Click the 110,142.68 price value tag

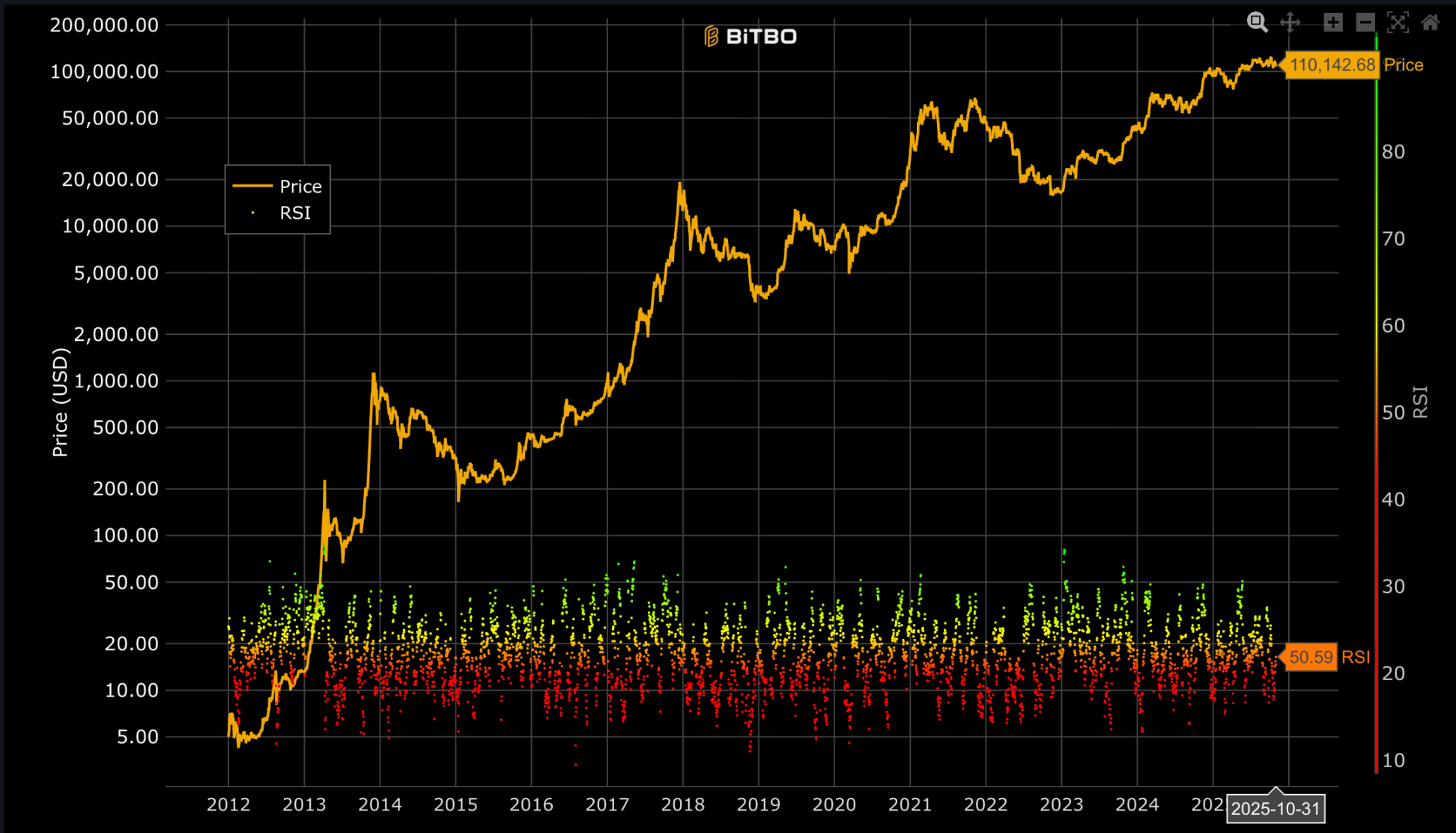[x=1332, y=65]
